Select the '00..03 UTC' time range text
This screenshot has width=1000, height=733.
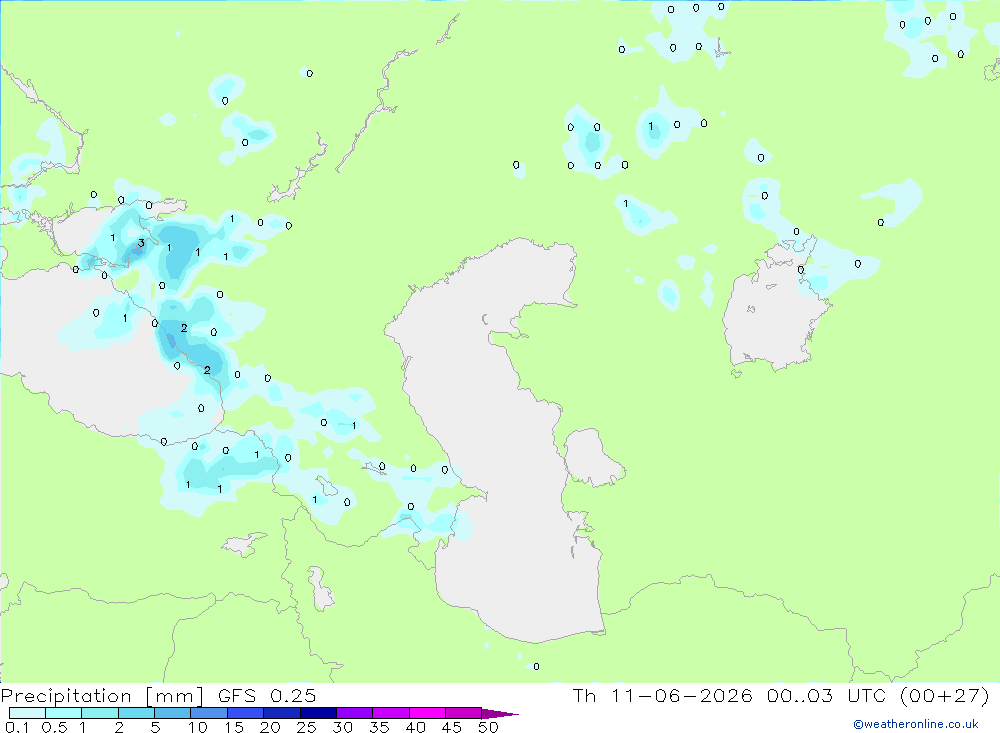coord(827,696)
